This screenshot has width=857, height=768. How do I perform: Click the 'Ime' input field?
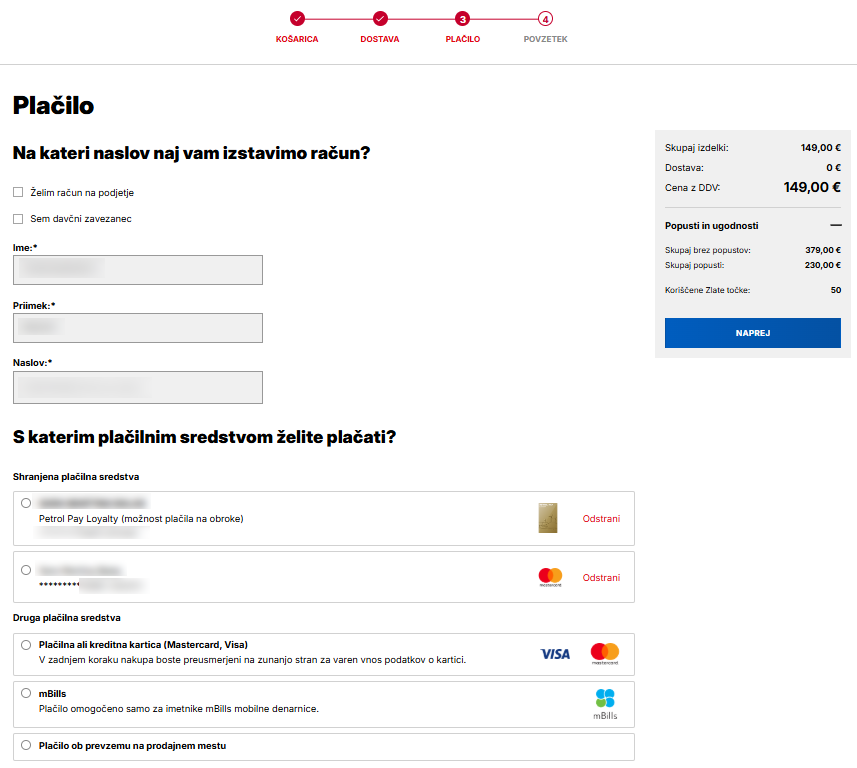pyautogui.click(x=137, y=270)
